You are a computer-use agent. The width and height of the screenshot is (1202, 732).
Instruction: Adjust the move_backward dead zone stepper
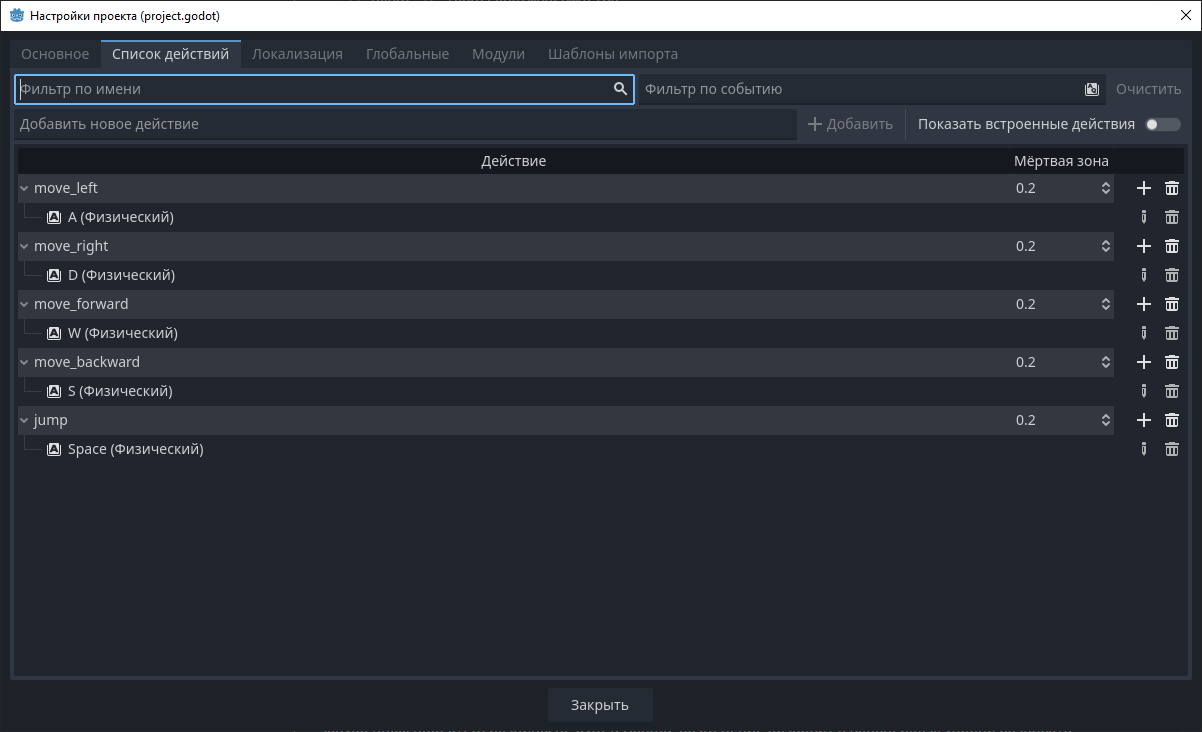[x=1106, y=362]
